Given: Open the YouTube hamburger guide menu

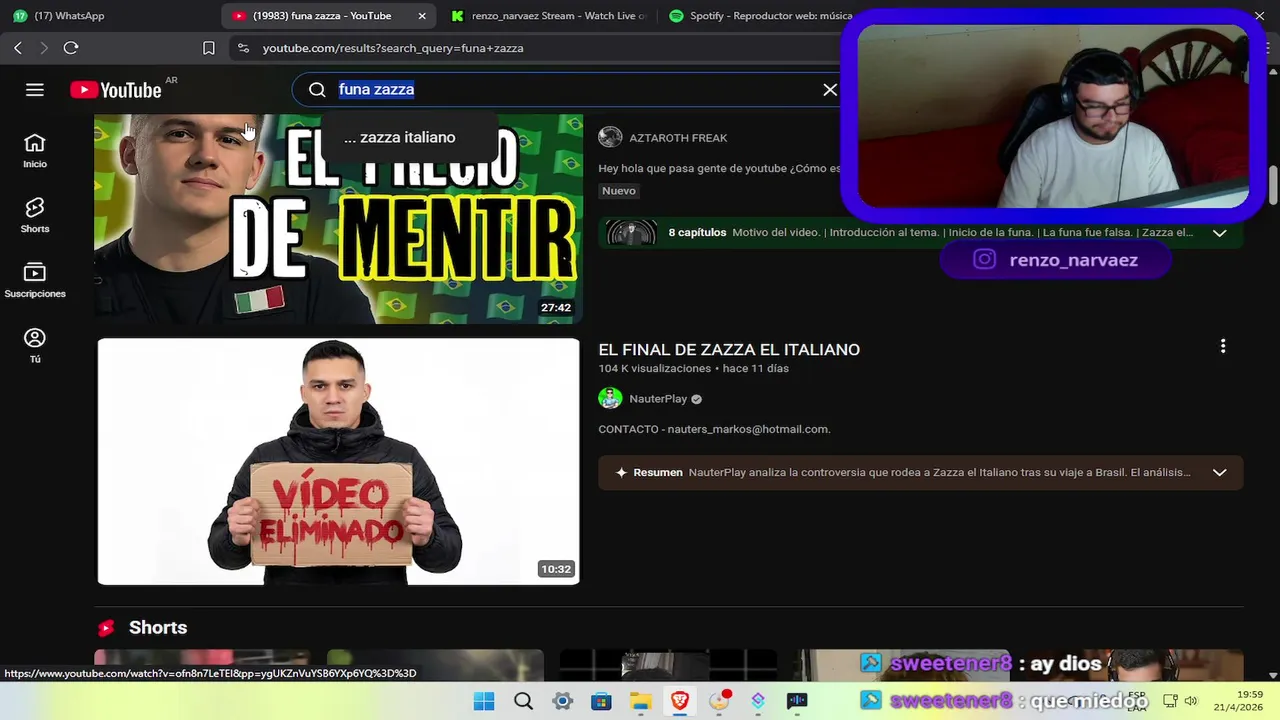Looking at the screenshot, I should [35, 90].
